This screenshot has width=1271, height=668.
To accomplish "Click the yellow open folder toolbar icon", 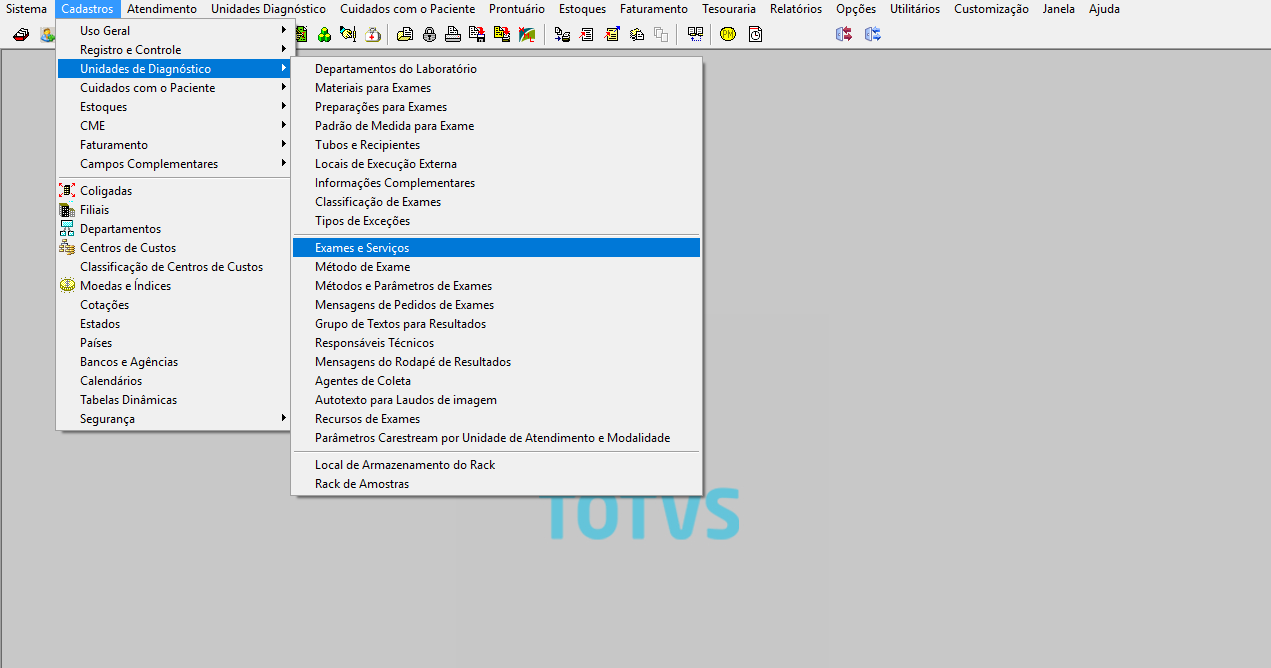I will point(405,34).
